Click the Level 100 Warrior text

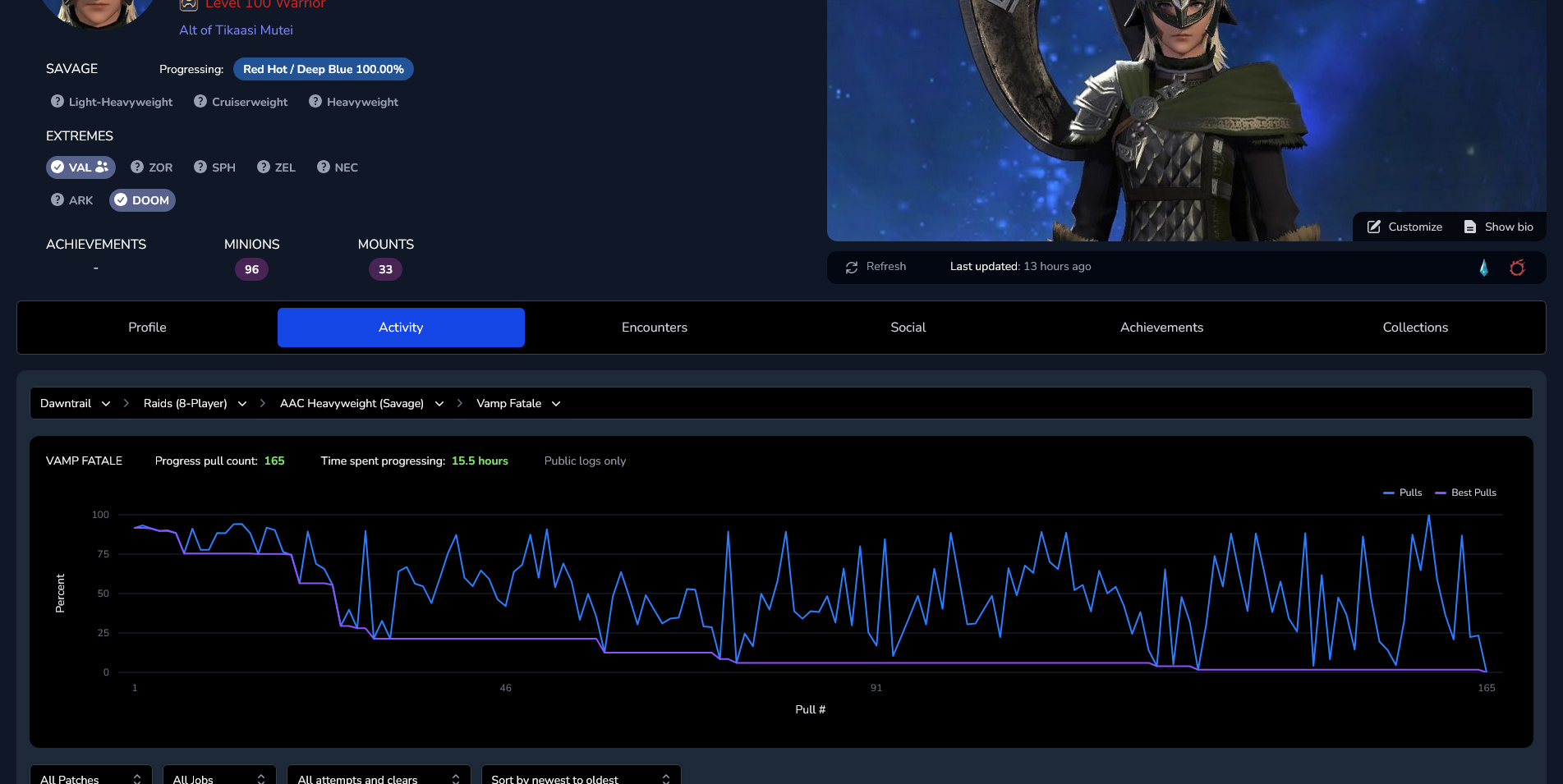[x=265, y=4]
